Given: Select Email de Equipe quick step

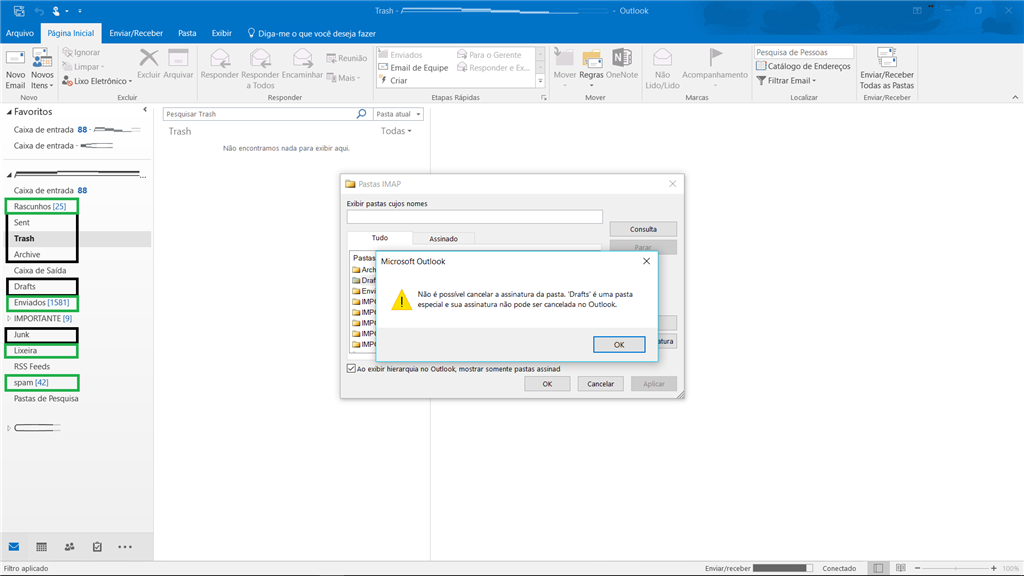Looking at the screenshot, I should coord(413,67).
